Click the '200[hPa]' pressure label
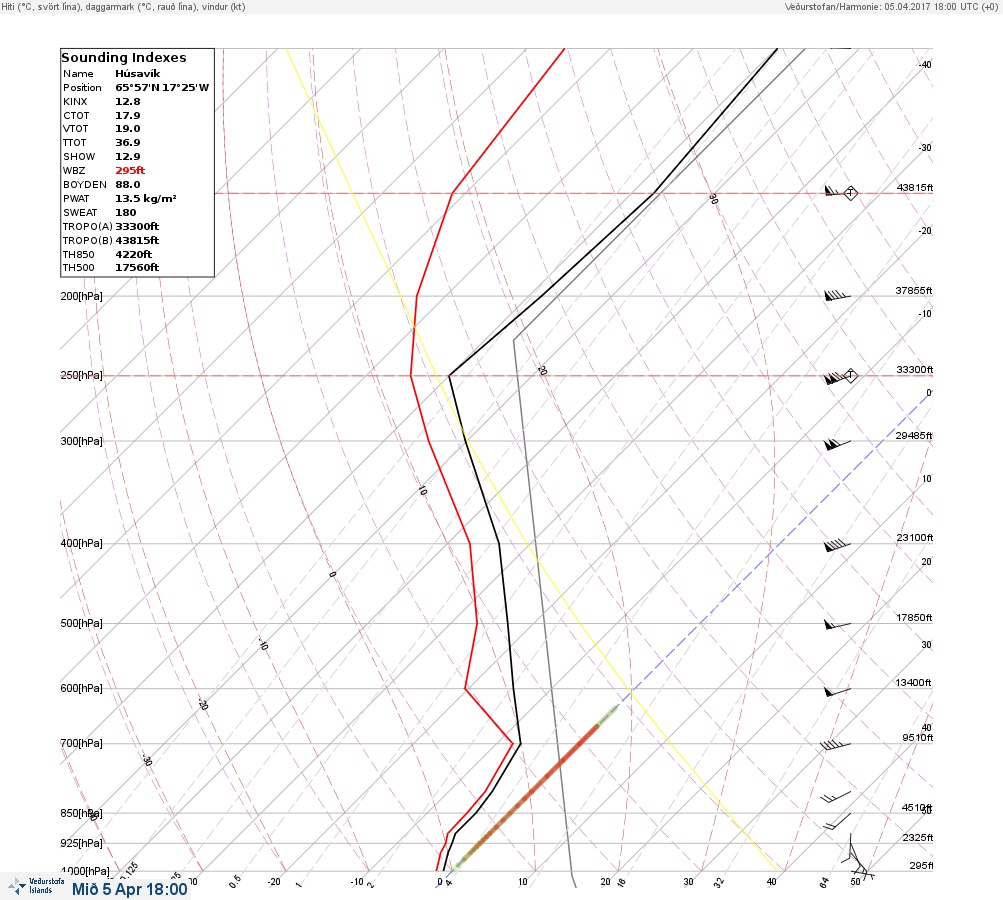The height and width of the screenshot is (900, 1003). 81,296
